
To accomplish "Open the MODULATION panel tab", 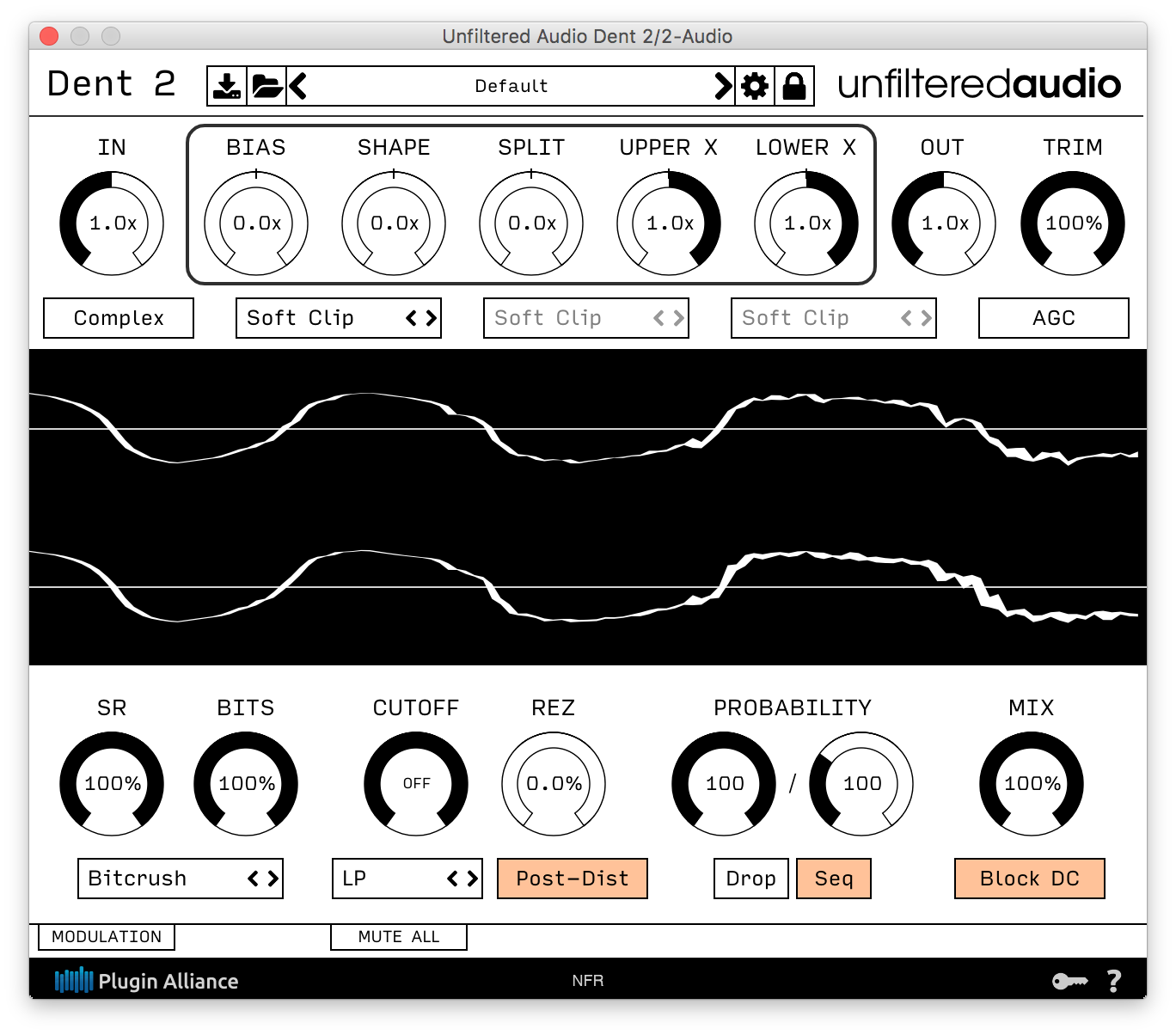I will pos(107,937).
